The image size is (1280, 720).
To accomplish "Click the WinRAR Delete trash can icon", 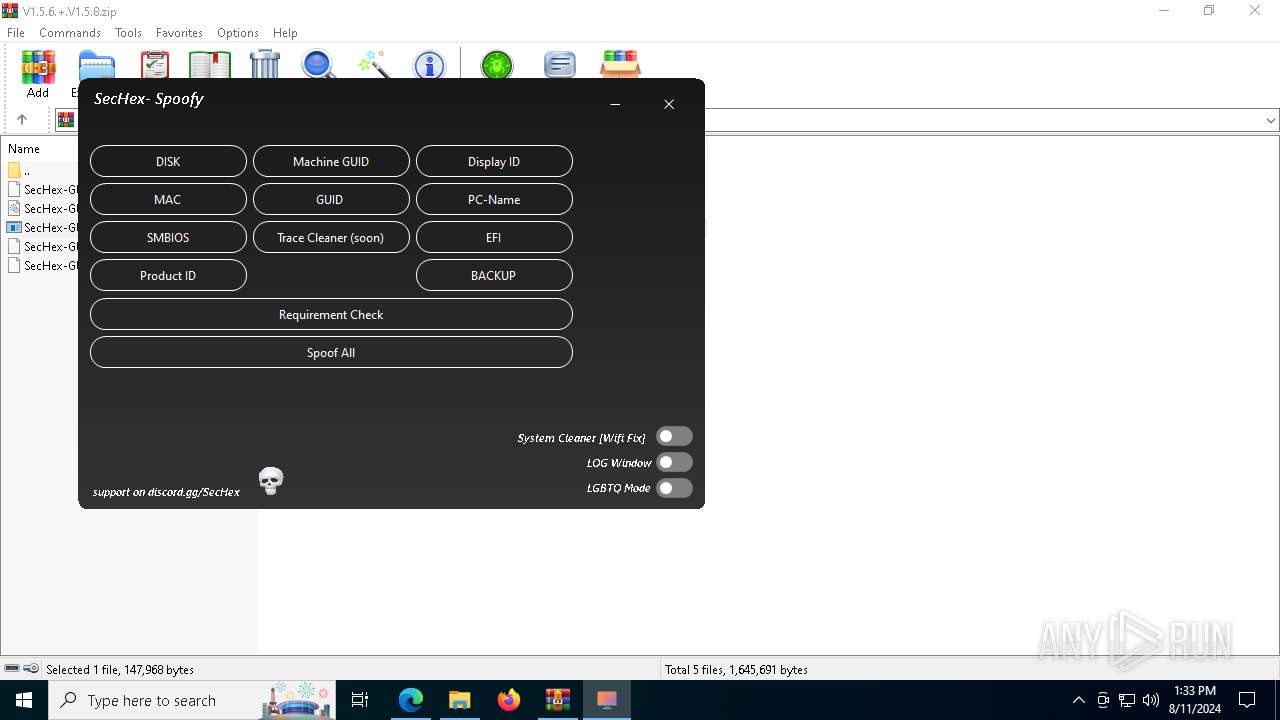I will [x=265, y=64].
